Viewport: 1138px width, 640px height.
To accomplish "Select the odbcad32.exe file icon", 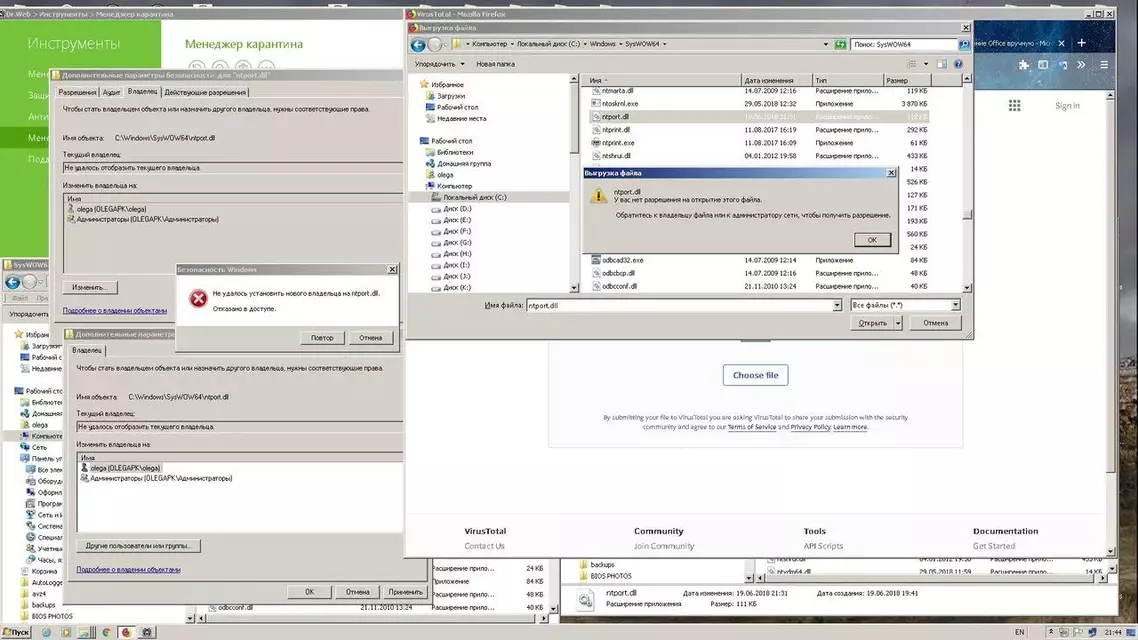I will [x=596, y=260].
